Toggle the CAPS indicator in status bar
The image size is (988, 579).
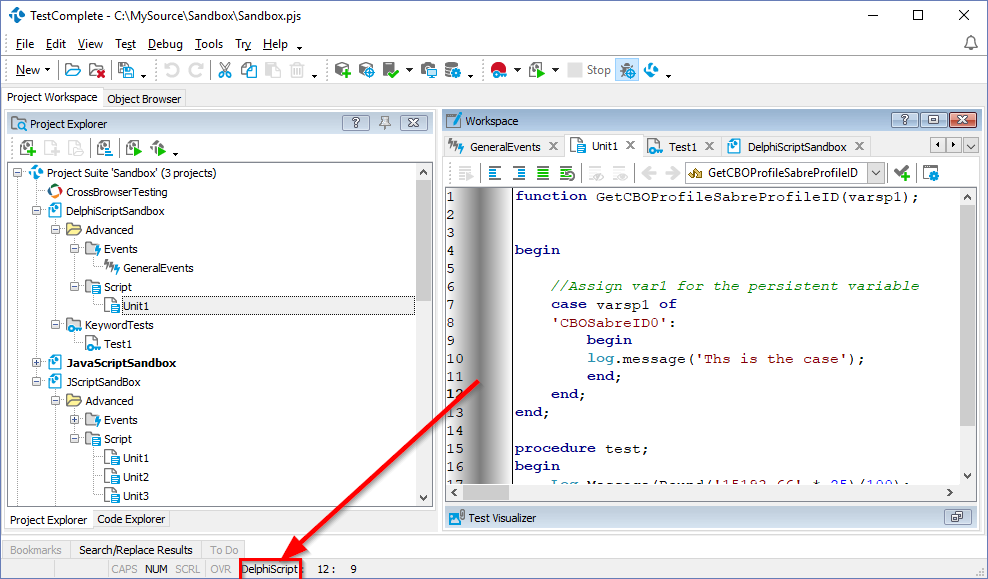pyautogui.click(x=125, y=569)
